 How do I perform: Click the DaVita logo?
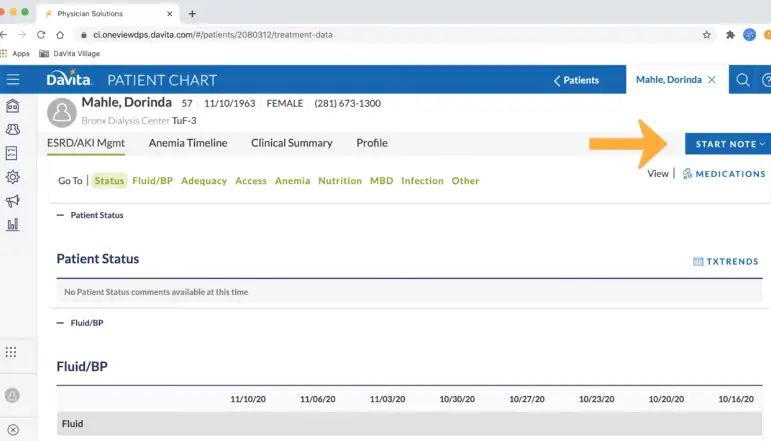pyautogui.click(x=69, y=79)
